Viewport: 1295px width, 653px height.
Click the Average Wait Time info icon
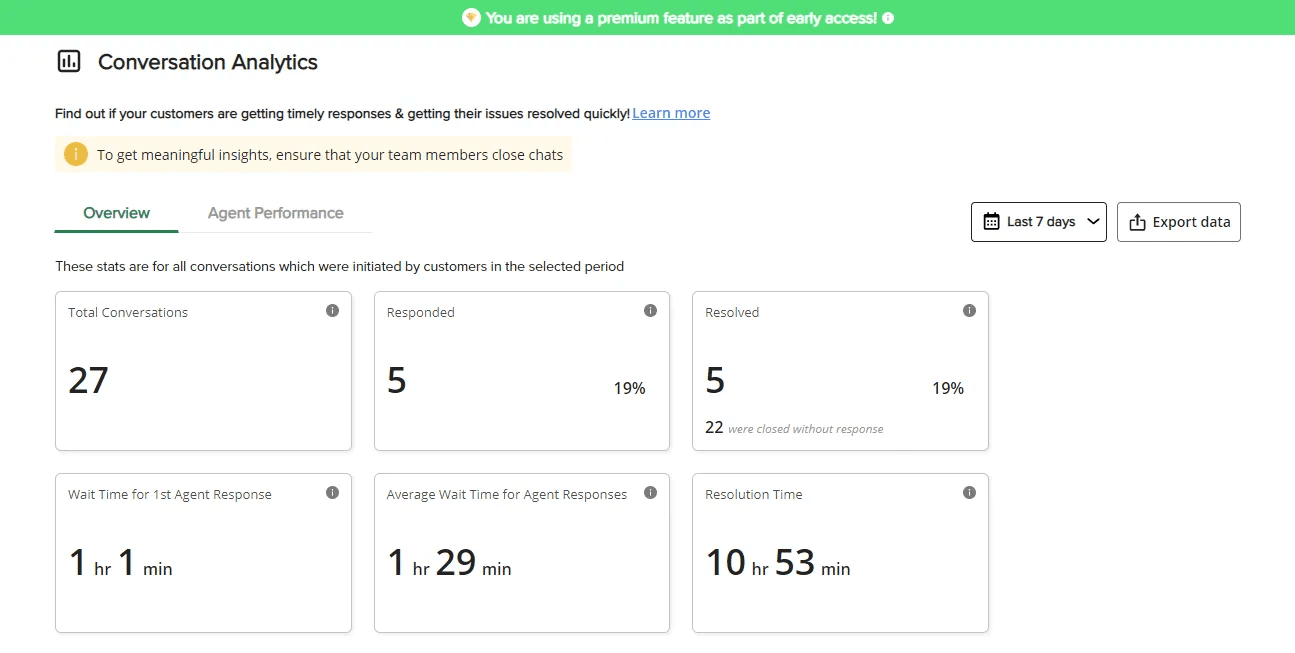click(651, 492)
